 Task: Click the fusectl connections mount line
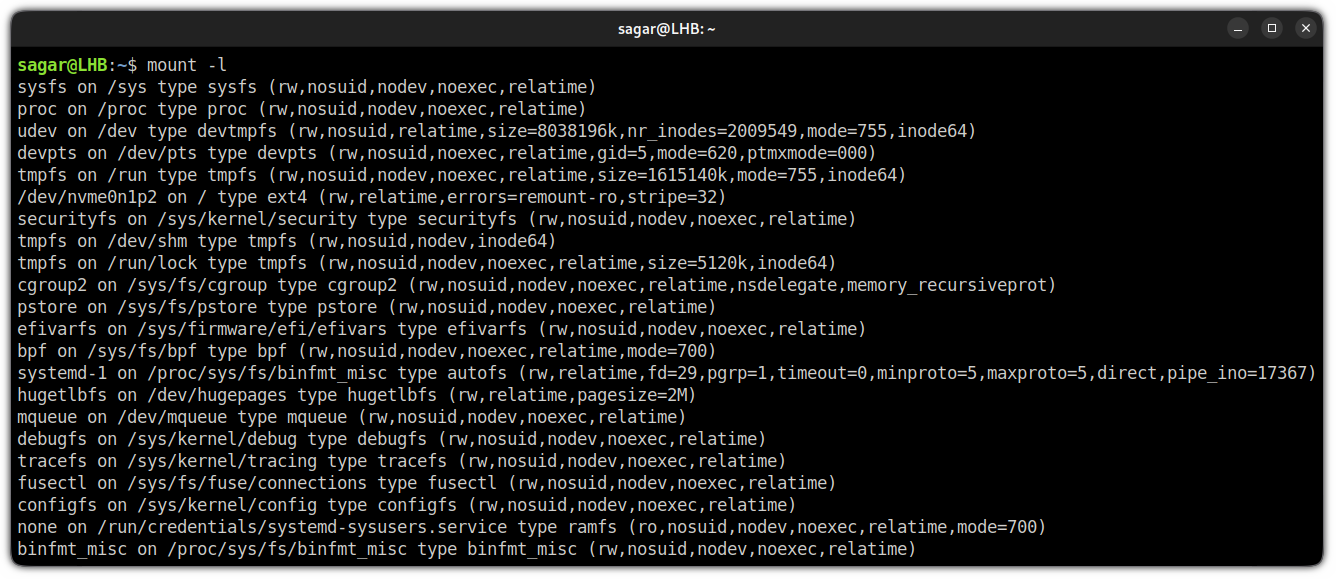(x=427, y=483)
